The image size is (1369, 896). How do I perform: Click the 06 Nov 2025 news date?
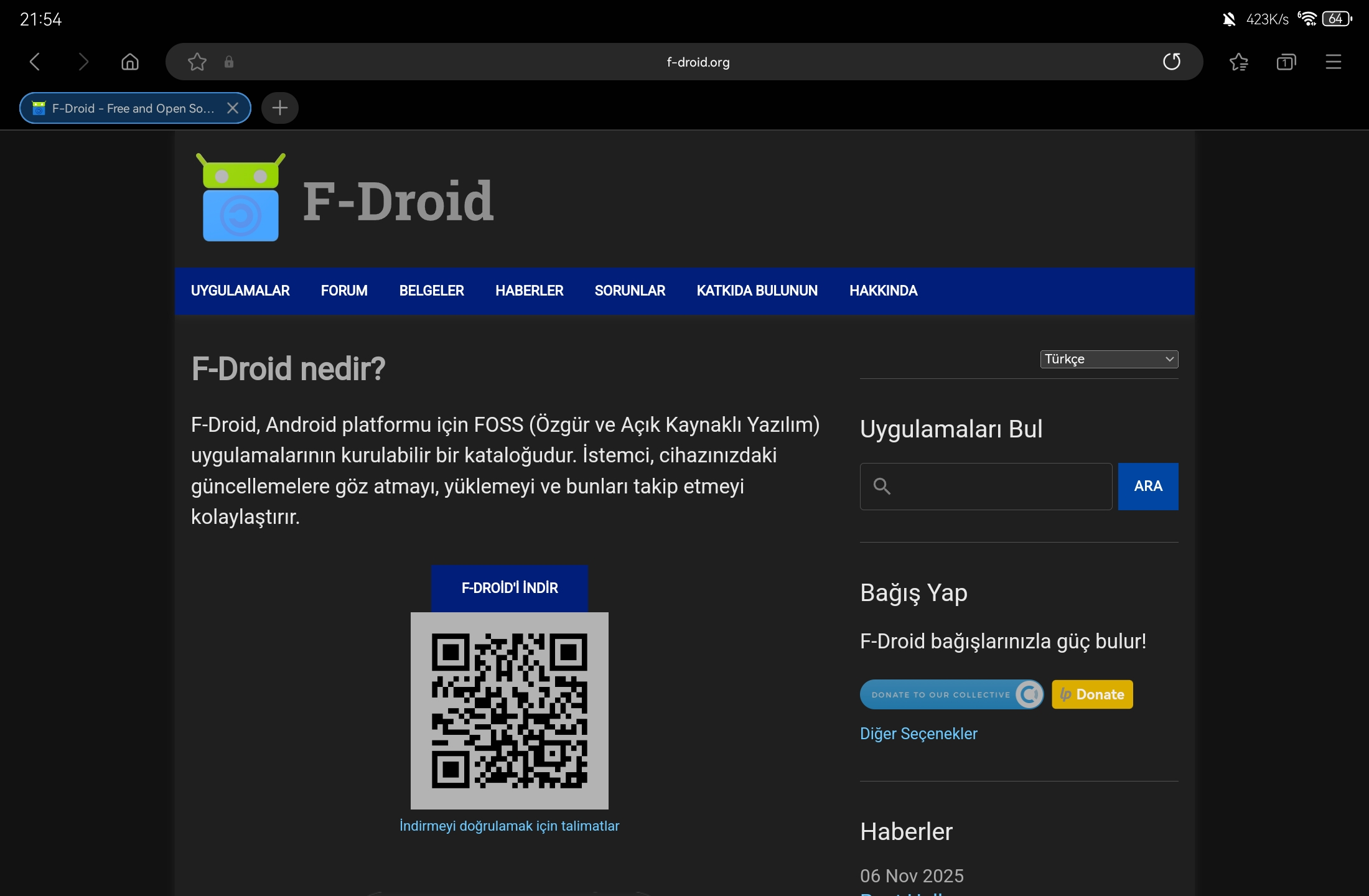coord(912,875)
